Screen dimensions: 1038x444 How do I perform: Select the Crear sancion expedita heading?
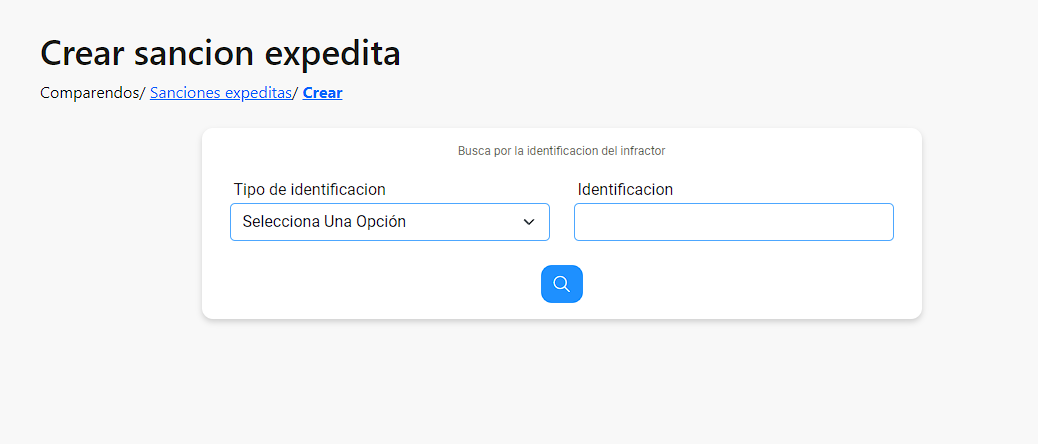(220, 54)
